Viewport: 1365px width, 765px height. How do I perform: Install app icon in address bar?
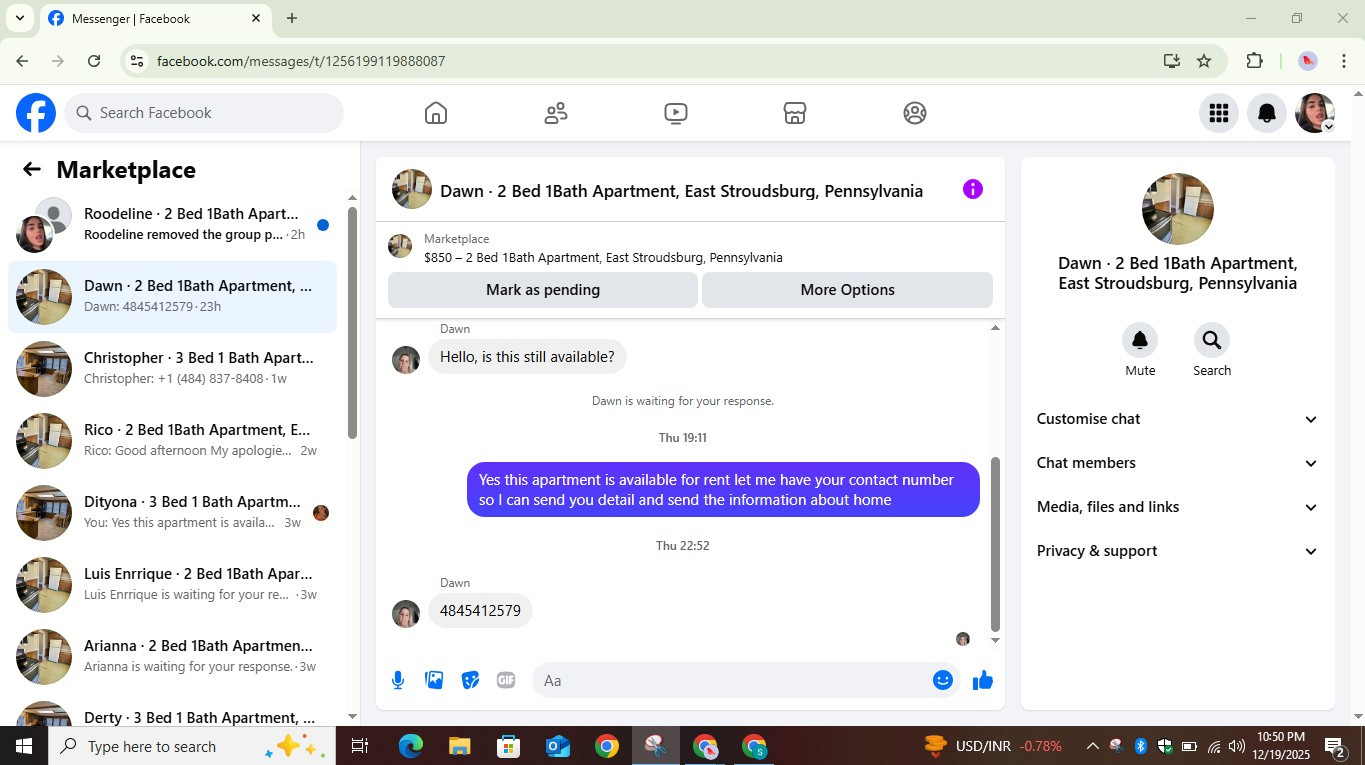pyautogui.click(x=1172, y=61)
